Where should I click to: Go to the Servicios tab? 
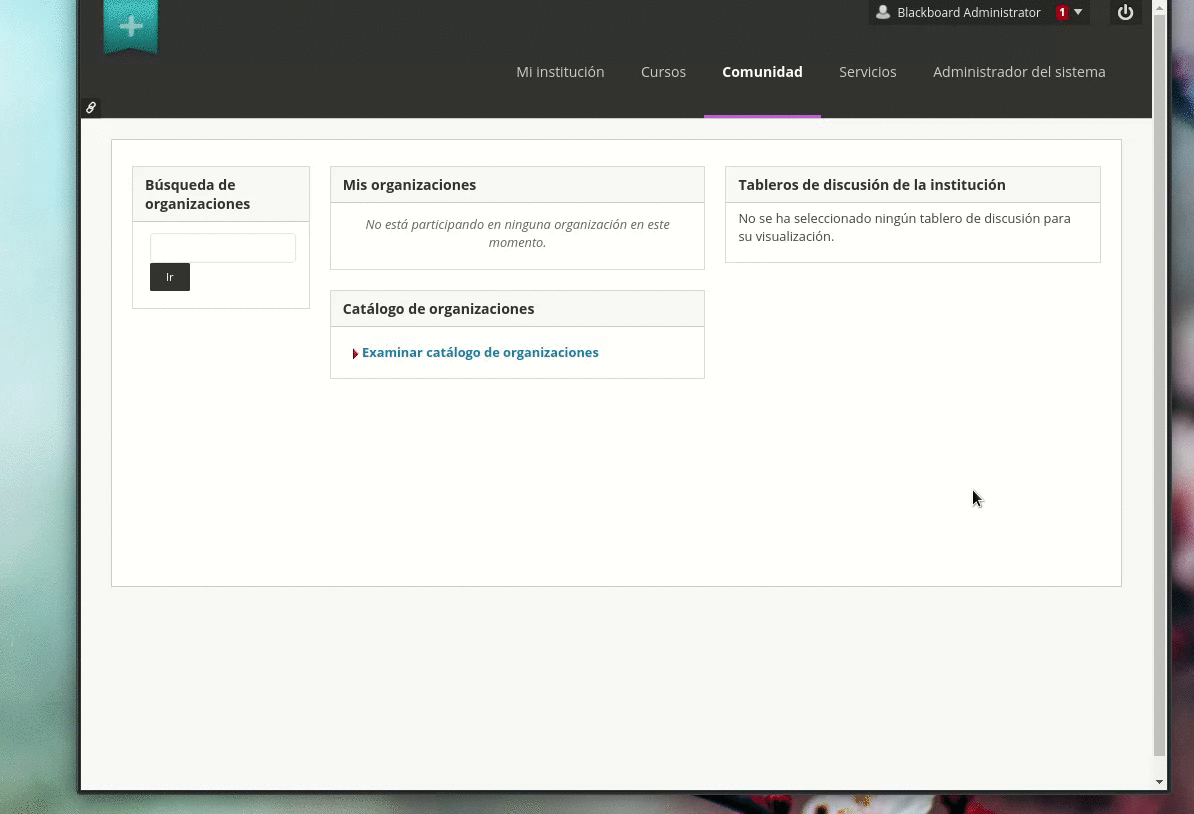point(867,72)
